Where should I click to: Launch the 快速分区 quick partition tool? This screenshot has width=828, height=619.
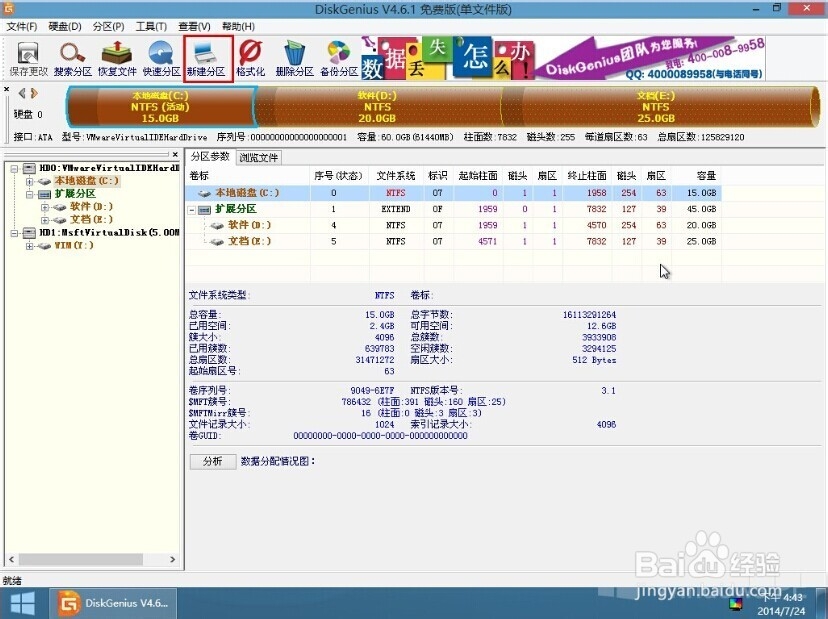[x=161, y=59]
